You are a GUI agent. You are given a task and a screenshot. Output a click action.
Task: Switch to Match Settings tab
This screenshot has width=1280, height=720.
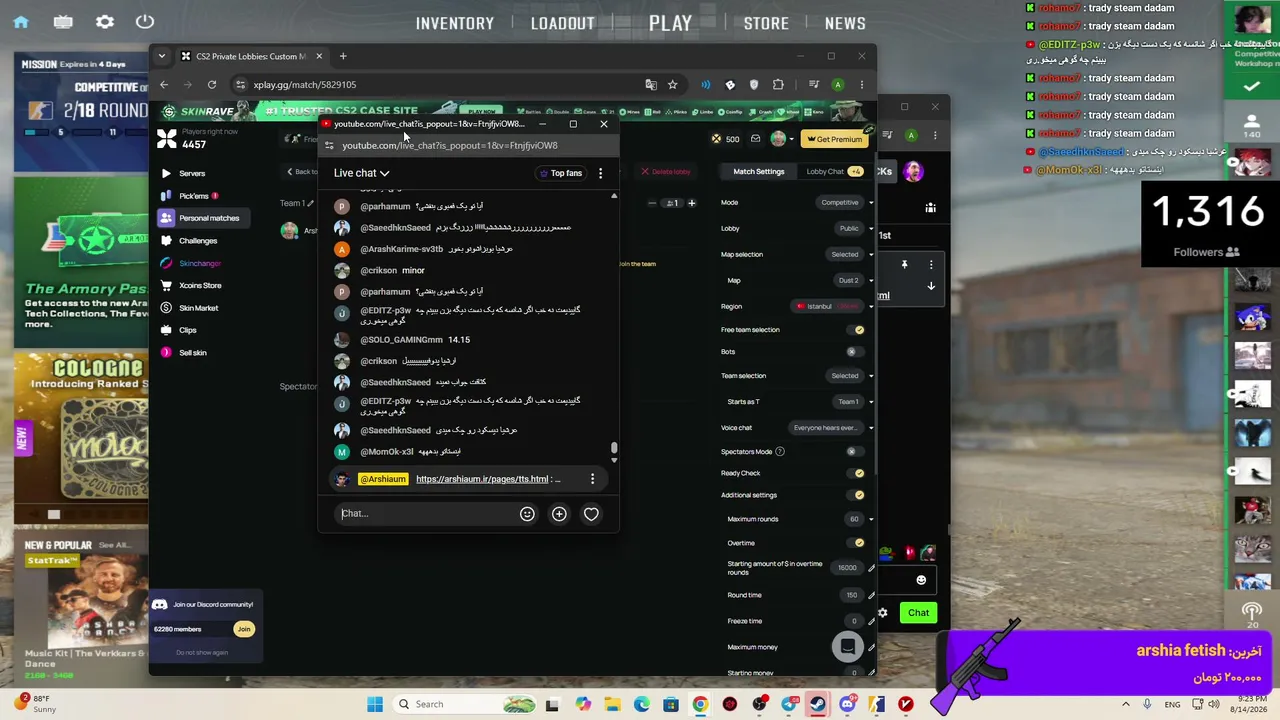pos(759,172)
